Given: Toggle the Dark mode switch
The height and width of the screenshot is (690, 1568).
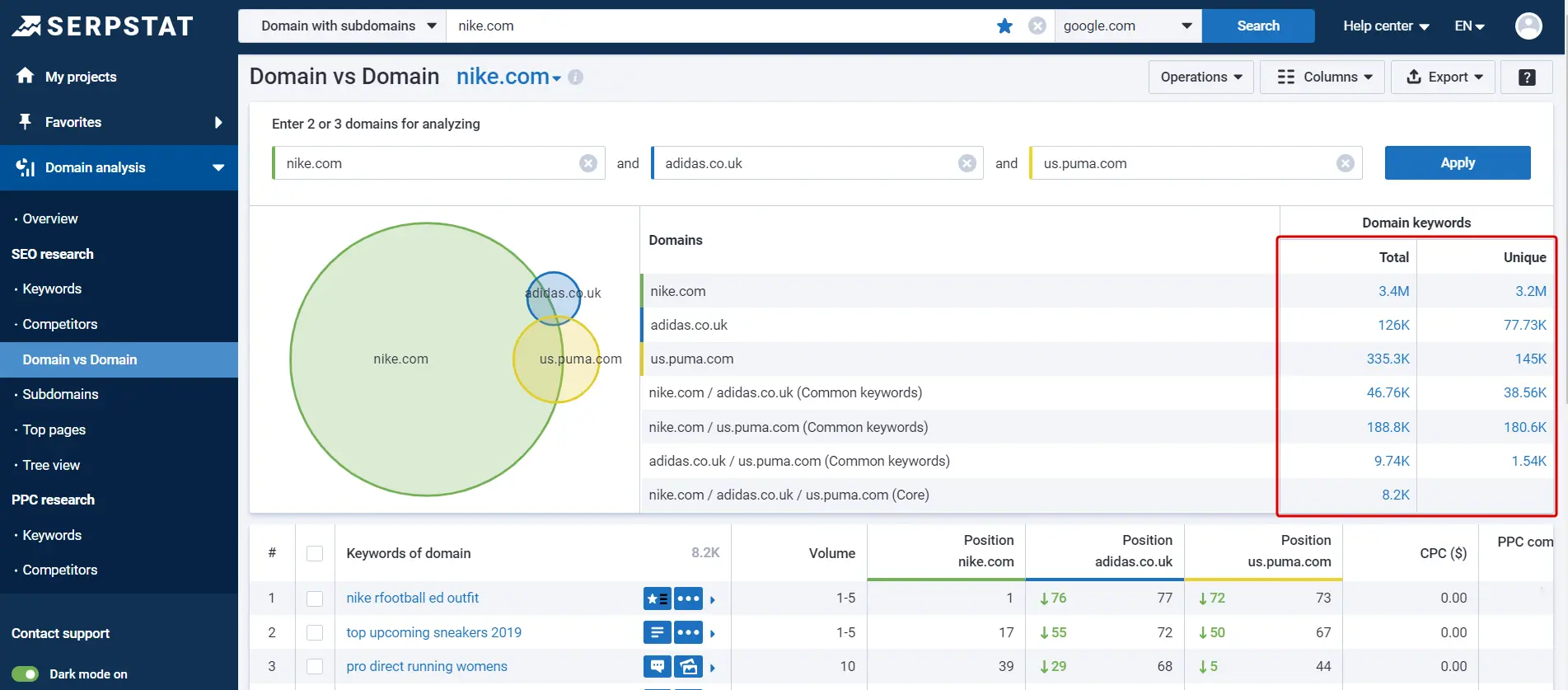Looking at the screenshot, I should click(x=26, y=674).
